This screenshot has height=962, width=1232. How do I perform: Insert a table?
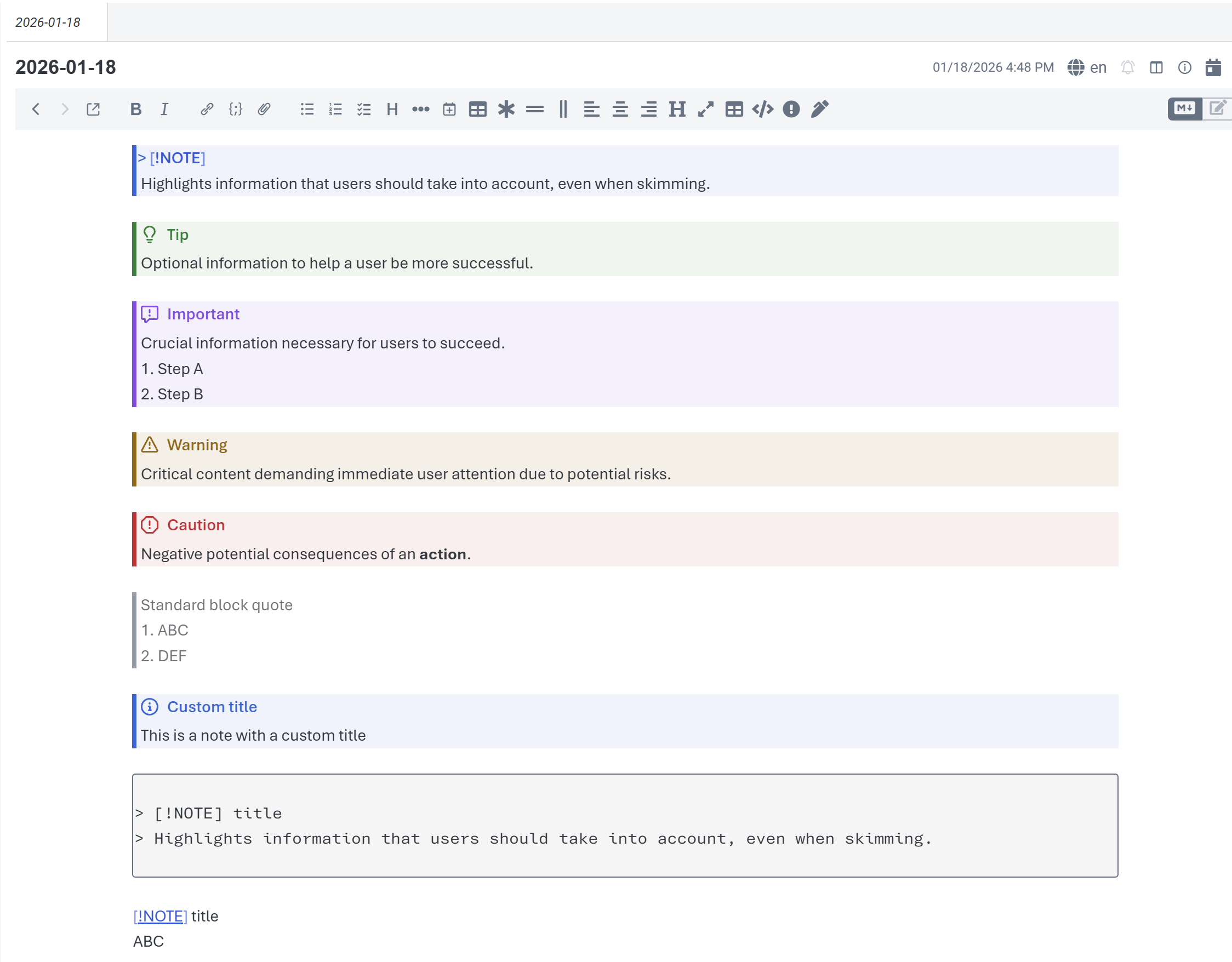point(478,109)
